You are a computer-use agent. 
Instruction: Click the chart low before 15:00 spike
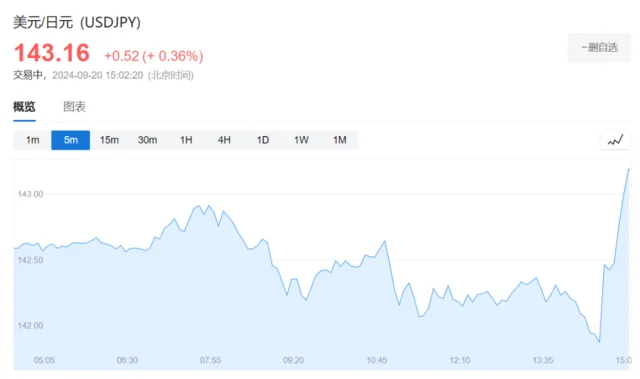point(599,341)
